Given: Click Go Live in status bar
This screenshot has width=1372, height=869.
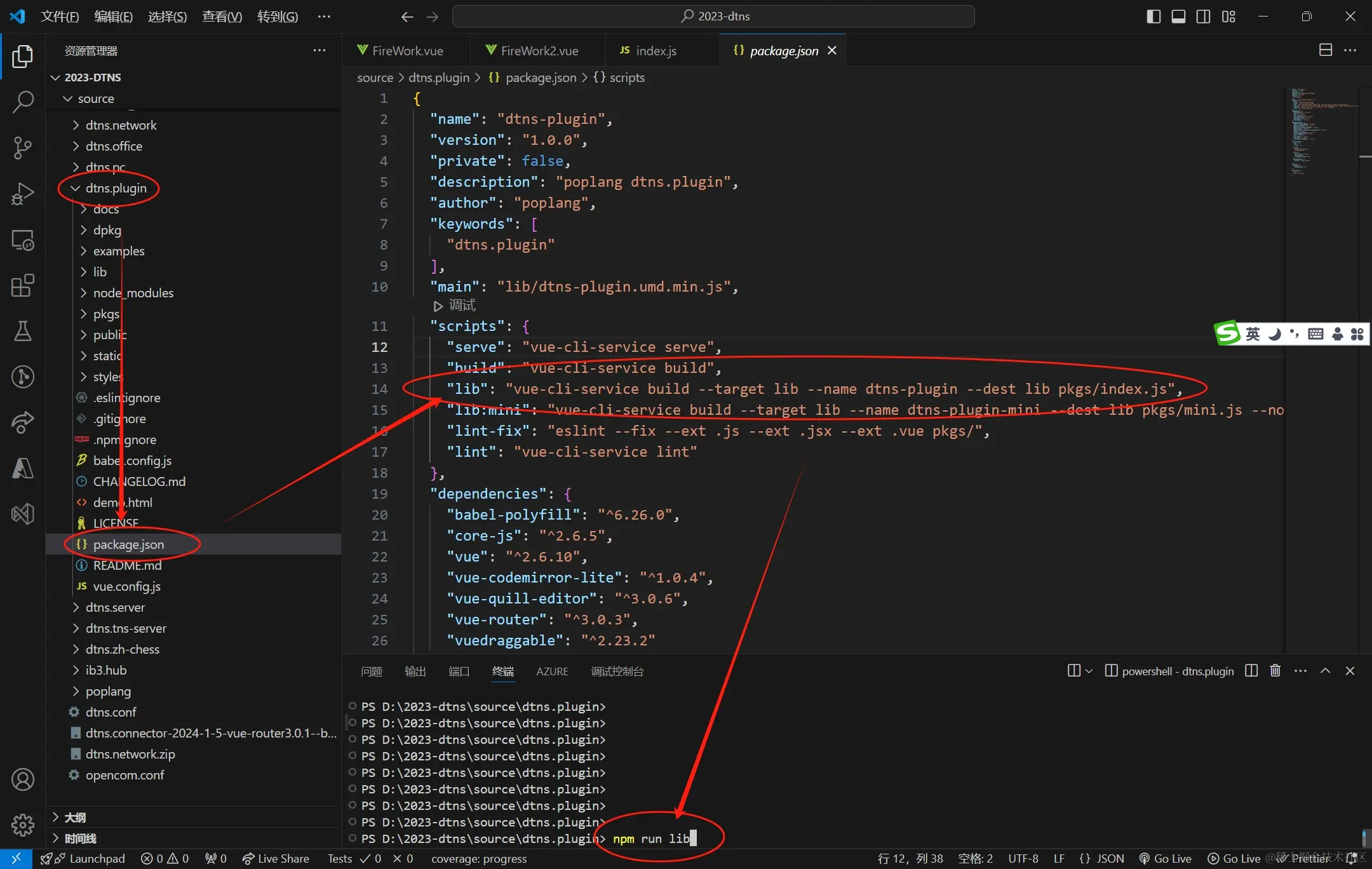Looking at the screenshot, I should click(1166, 858).
